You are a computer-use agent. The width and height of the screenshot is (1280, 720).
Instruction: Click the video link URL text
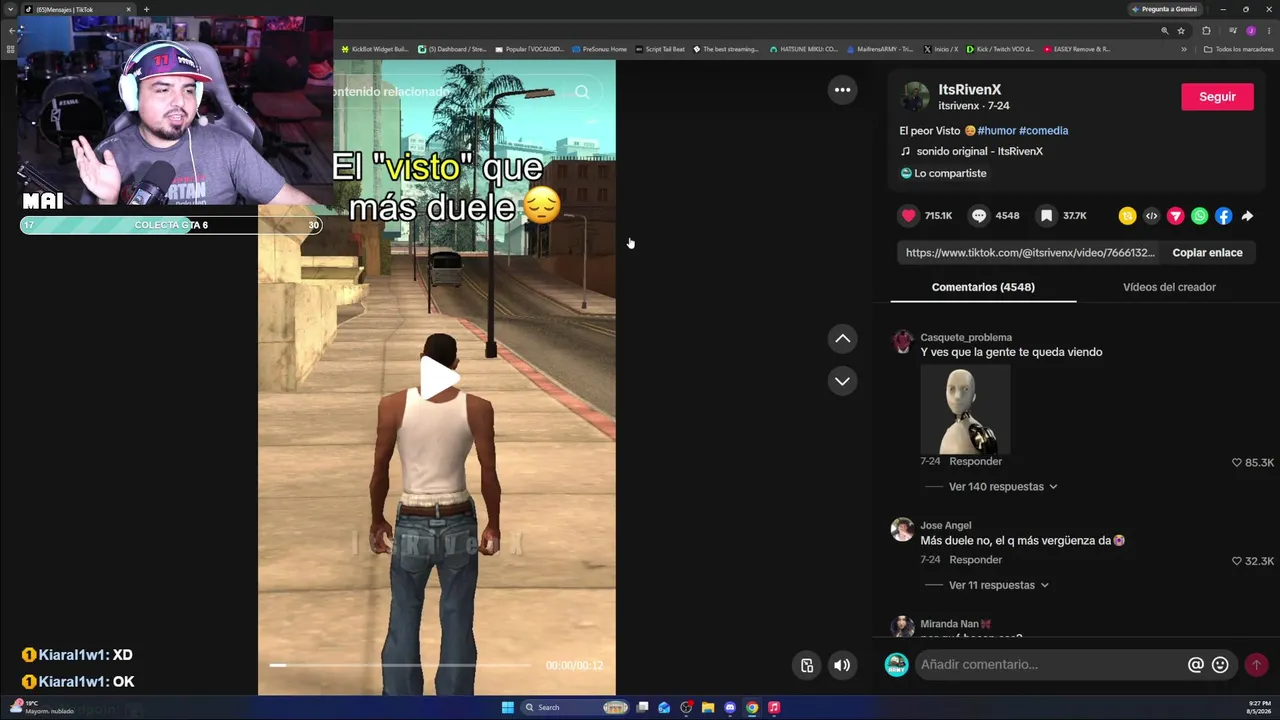pos(1030,253)
